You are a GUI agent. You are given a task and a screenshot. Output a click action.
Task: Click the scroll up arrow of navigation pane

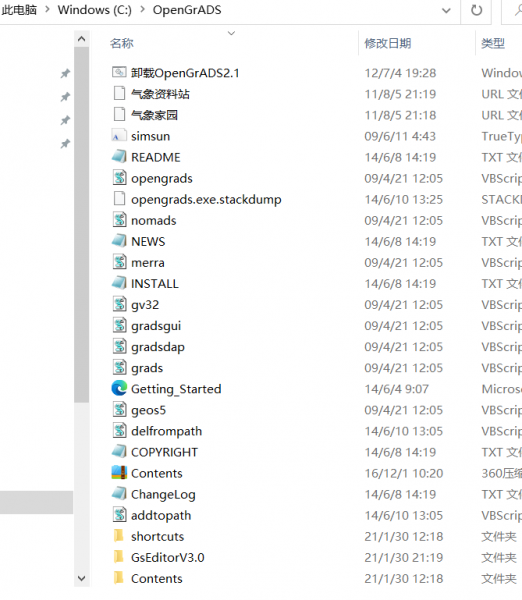tap(82, 39)
